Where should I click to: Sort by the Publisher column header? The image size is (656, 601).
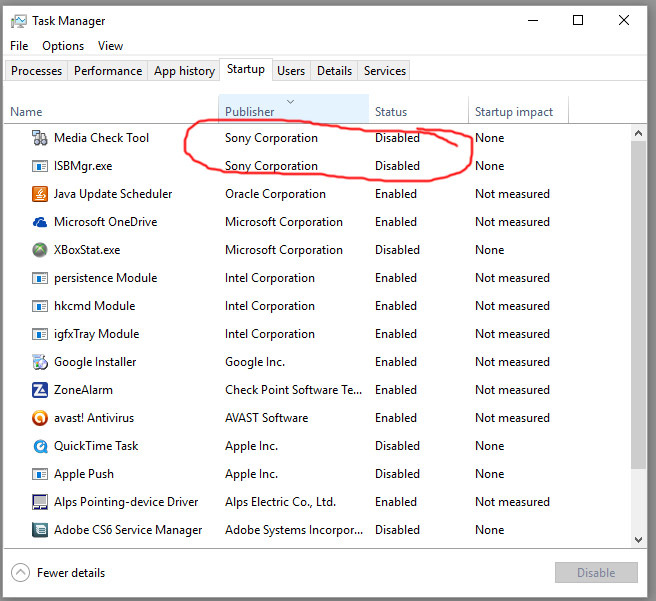click(294, 110)
